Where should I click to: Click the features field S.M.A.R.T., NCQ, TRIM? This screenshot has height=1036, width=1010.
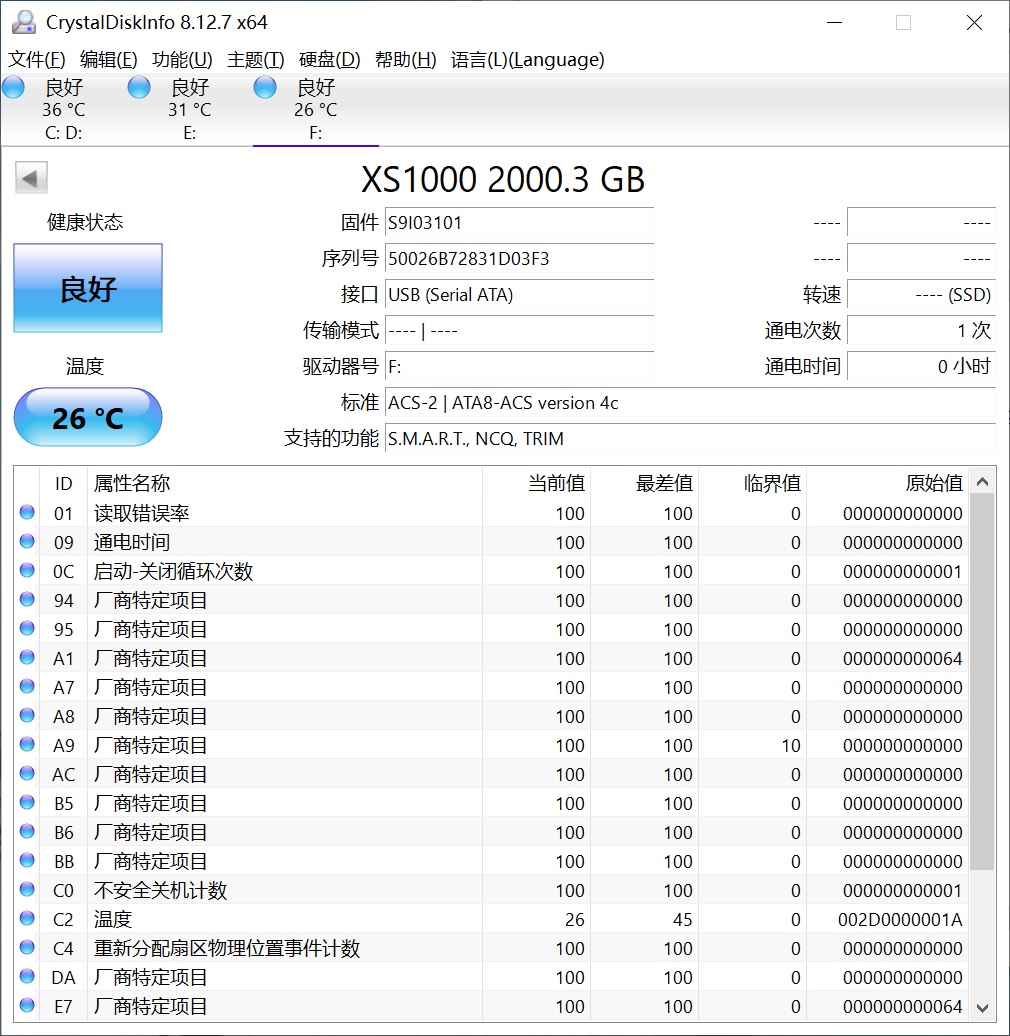click(690, 439)
